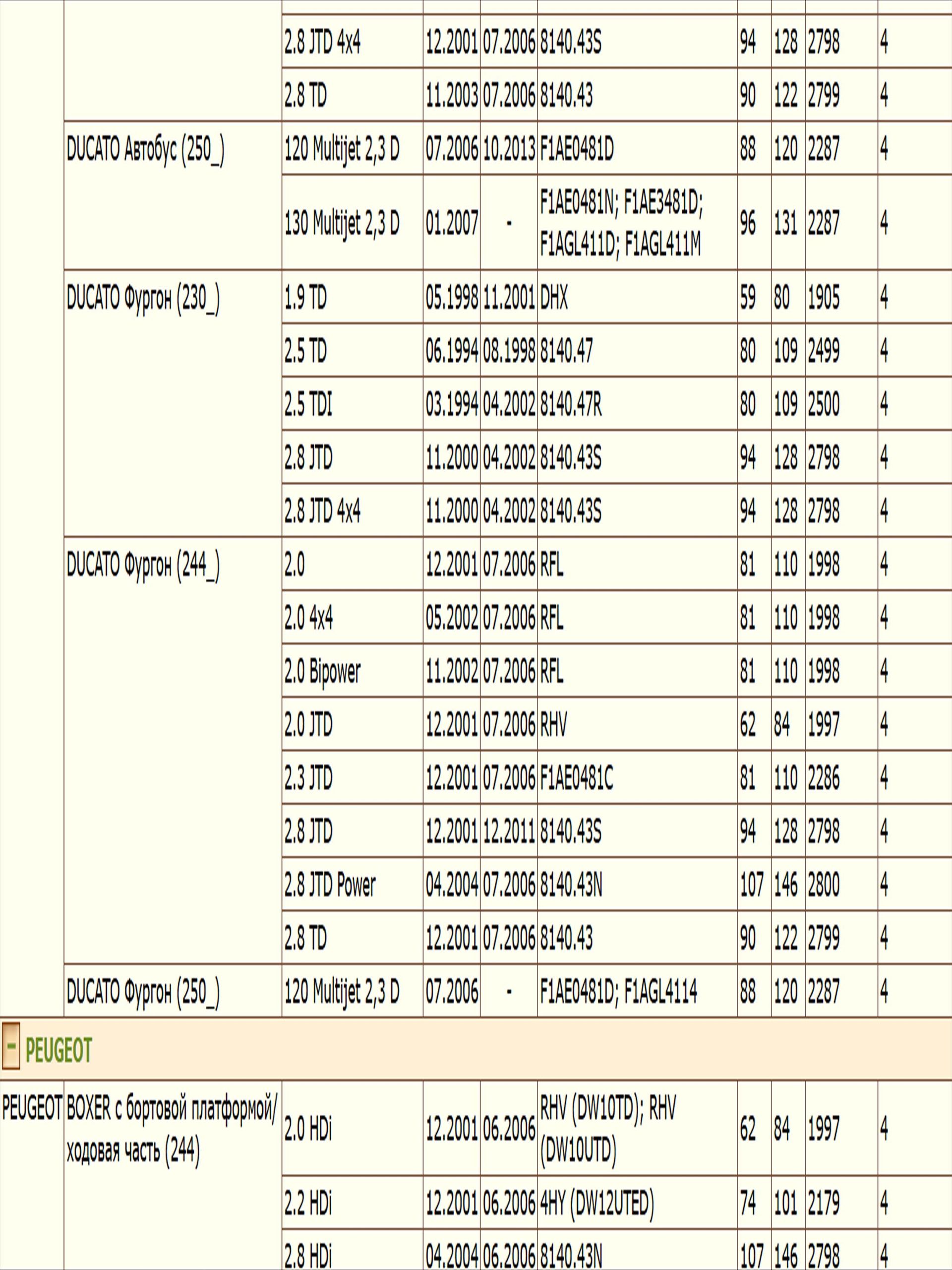Click the 2.0 JTD engine cell
The width and height of the screenshot is (952, 1270).
(353, 724)
